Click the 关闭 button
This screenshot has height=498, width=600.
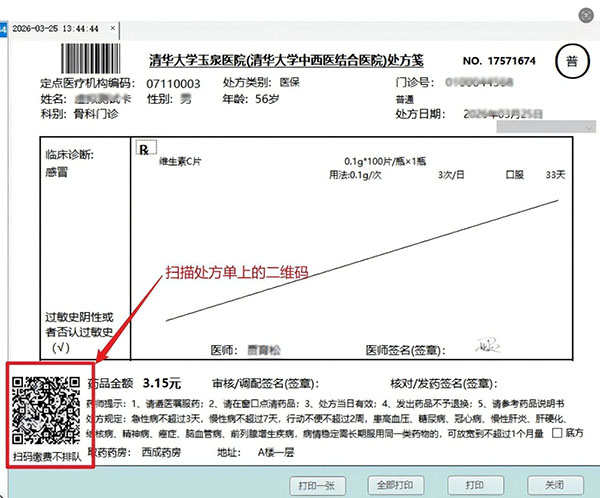pos(553,485)
